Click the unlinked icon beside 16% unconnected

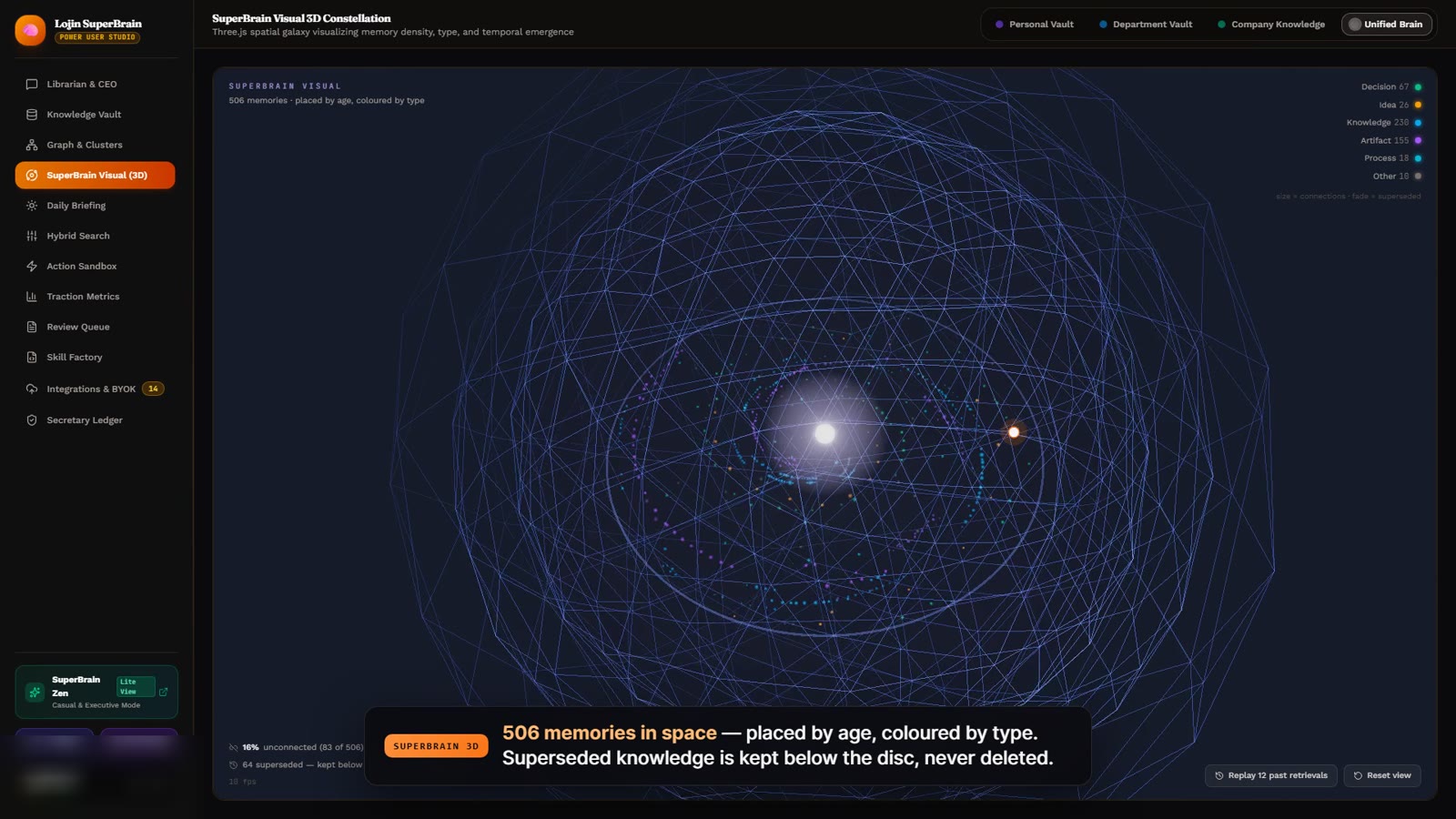pos(234,747)
